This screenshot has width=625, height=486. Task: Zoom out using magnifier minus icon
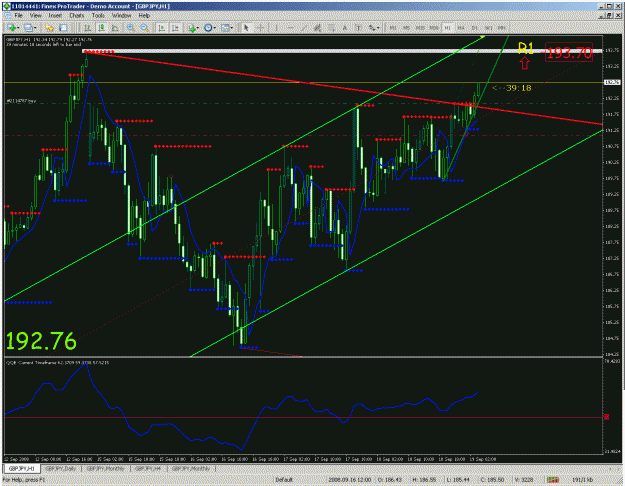pyautogui.click(x=144, y=28)
